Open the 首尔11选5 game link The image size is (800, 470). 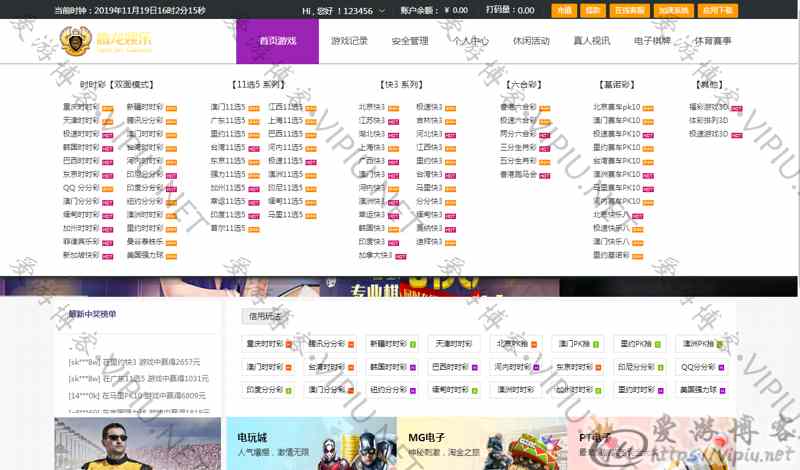pyautogui.click(x=228, y=228)
